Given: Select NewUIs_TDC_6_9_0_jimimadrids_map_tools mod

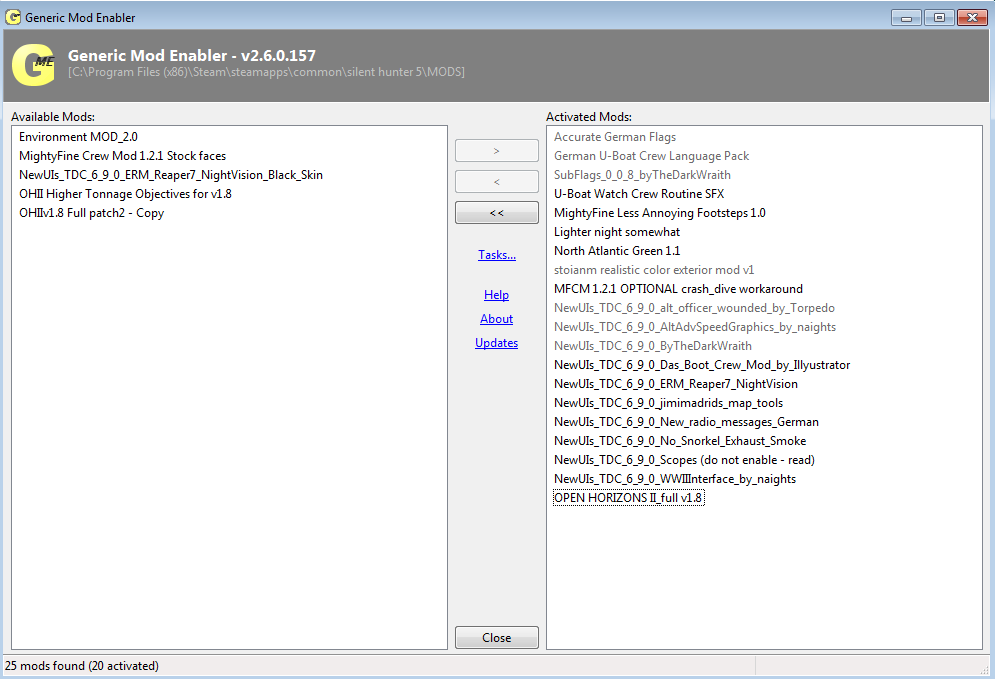Looking at the screenshot, I should [x=668, y=404].
